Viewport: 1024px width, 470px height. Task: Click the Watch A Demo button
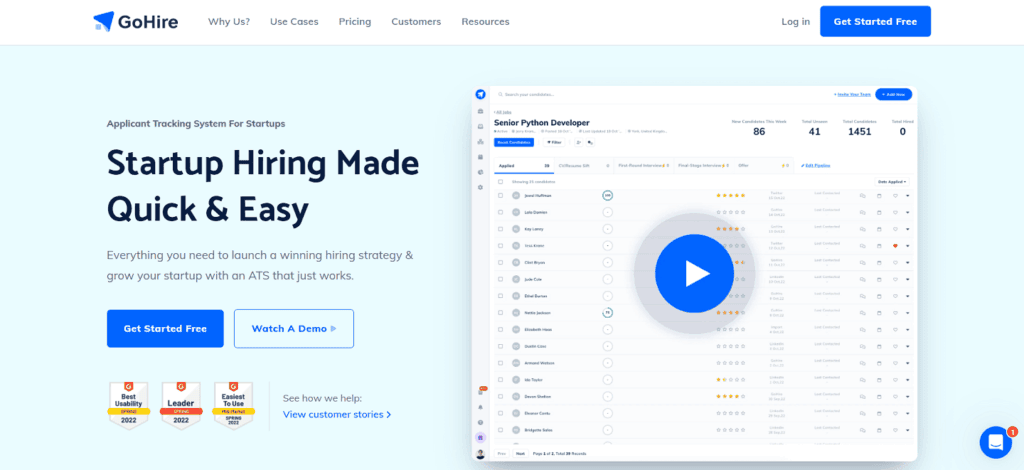[x=293, y=328]
